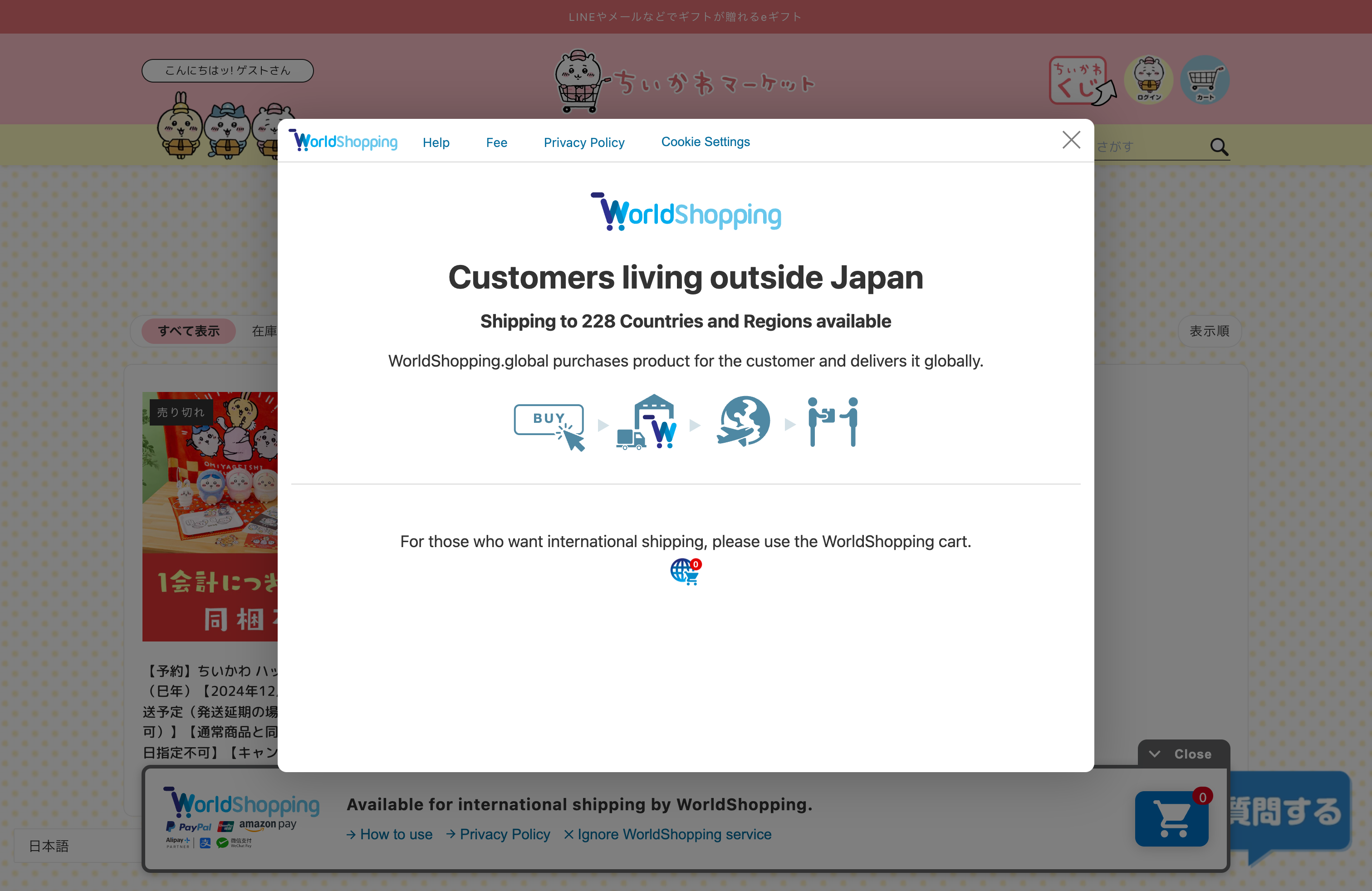Open the 【予約】ちいかわ product title
This screenshot has width=1372, height=891.
click(211, 712)
